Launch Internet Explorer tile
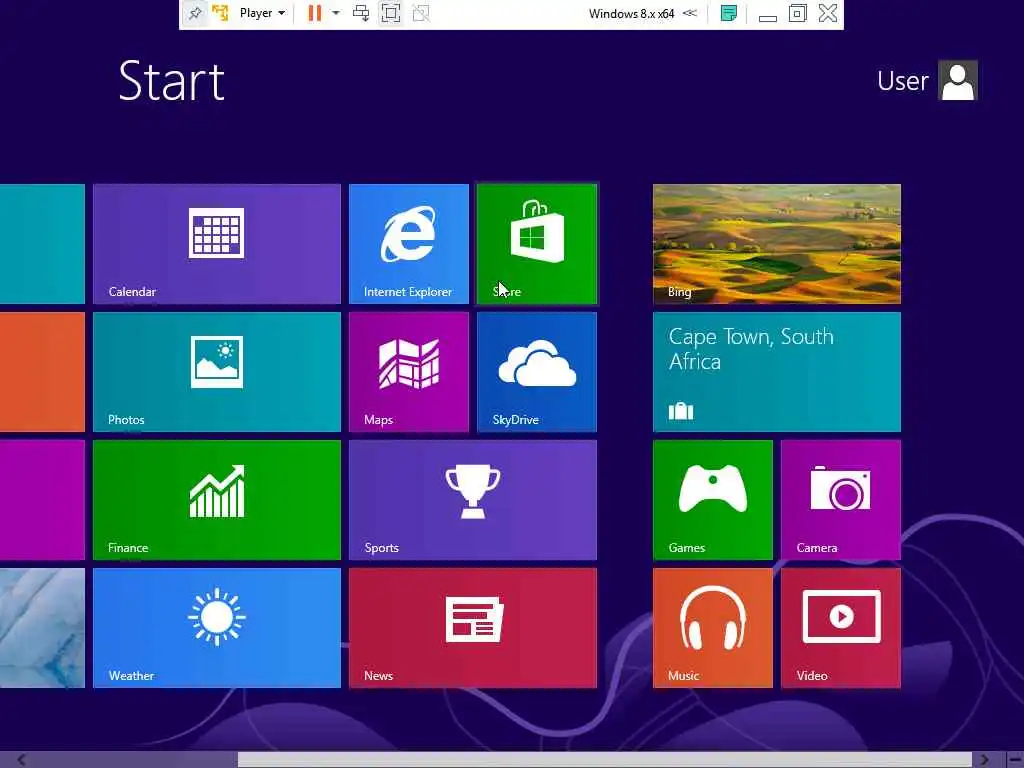 (x=409, y=244)
